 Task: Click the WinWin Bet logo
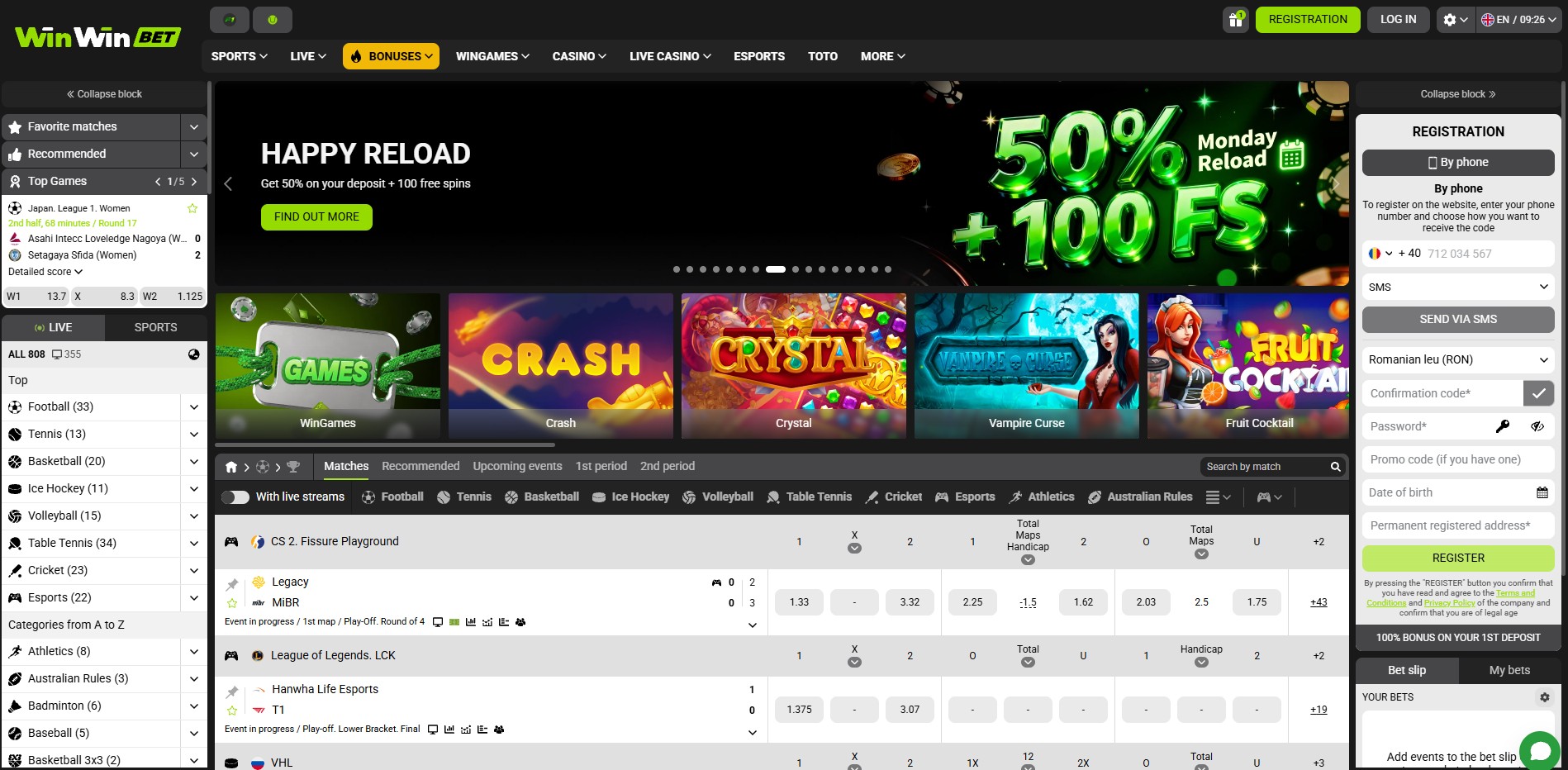point(97,37)
